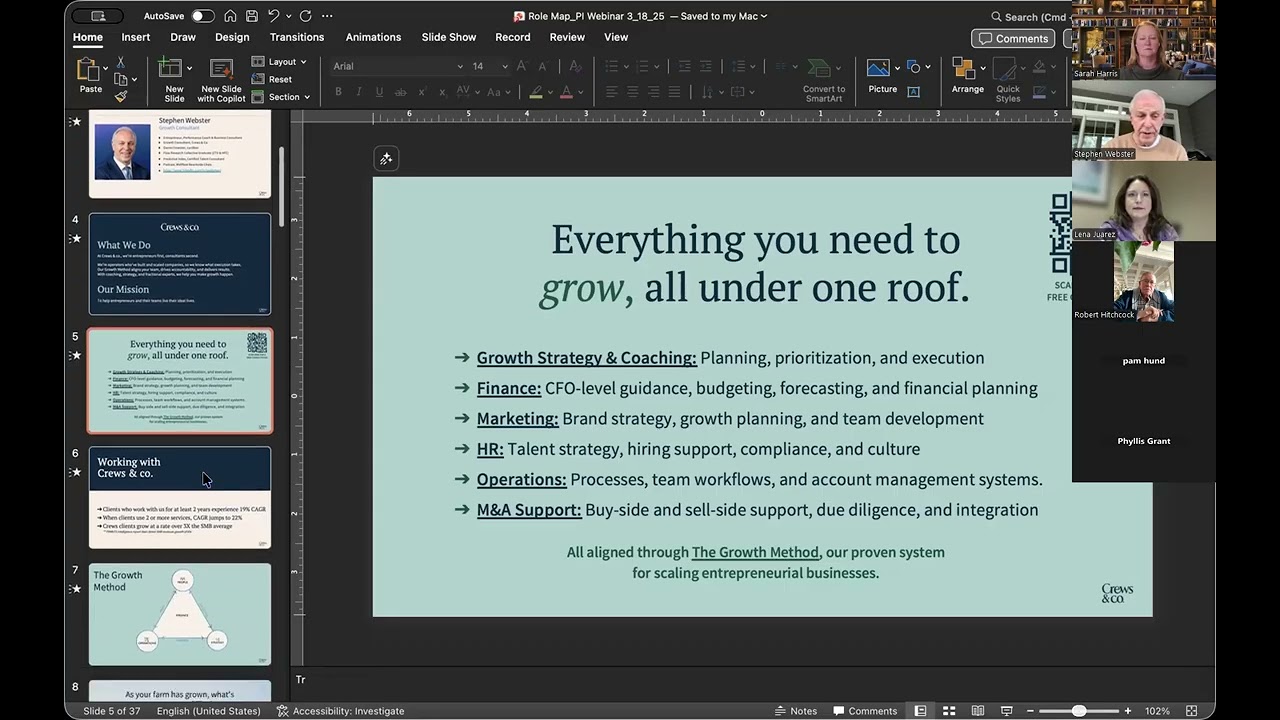Toggle the Notes pane in status bar
This screenshot has width=1280, height=720.
click(796, 711)
